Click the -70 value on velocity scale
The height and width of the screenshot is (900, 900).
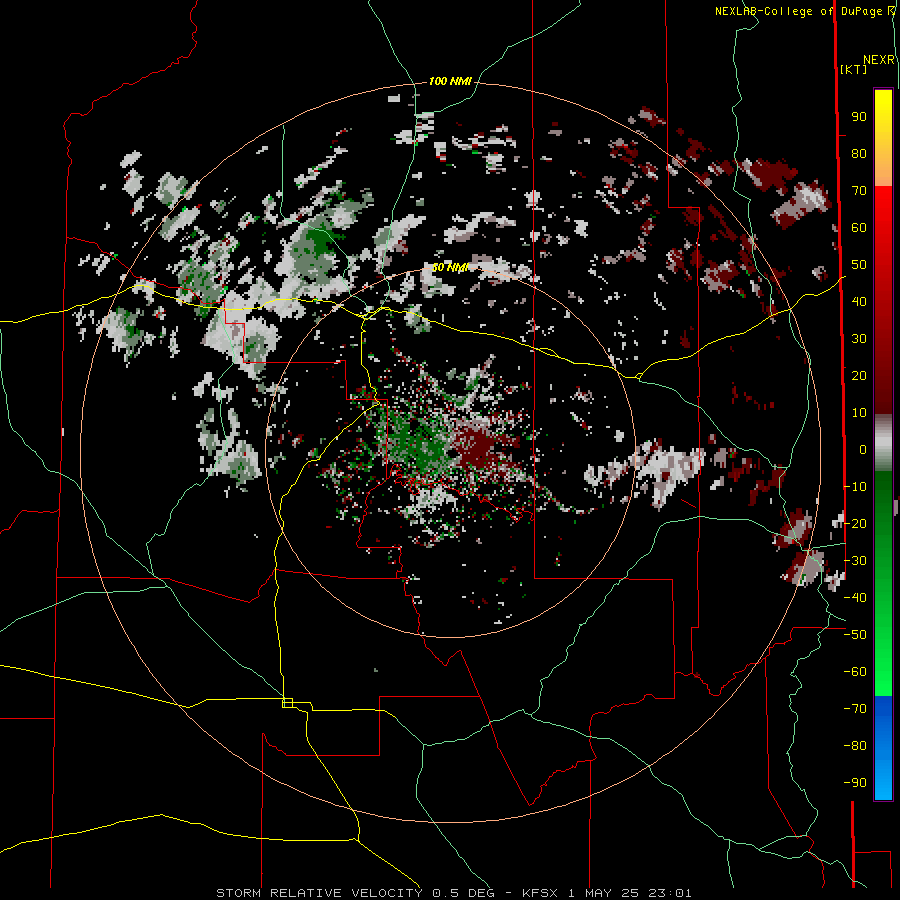[855, 709]
